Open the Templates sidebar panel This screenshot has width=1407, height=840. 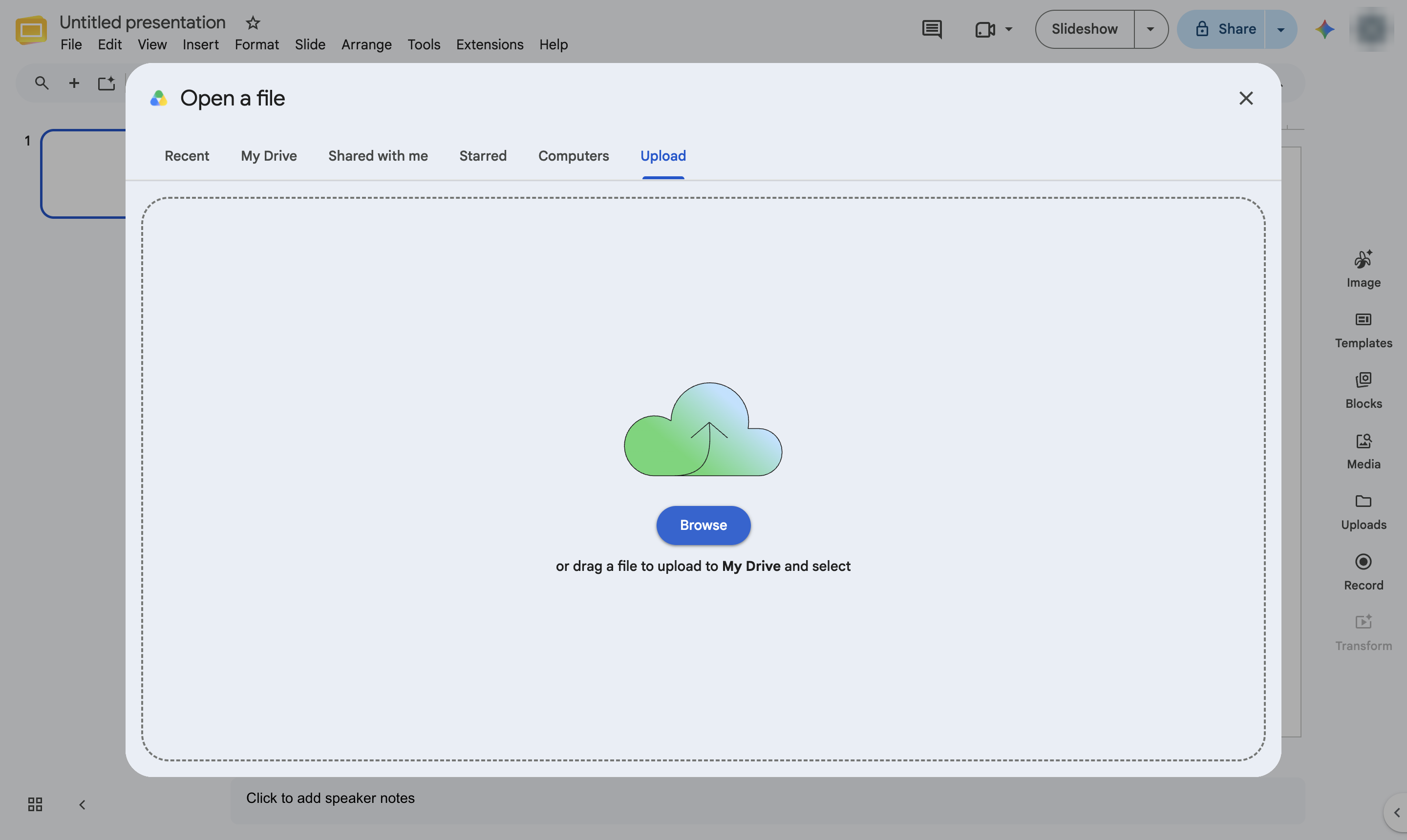[x=1364, y=331]
